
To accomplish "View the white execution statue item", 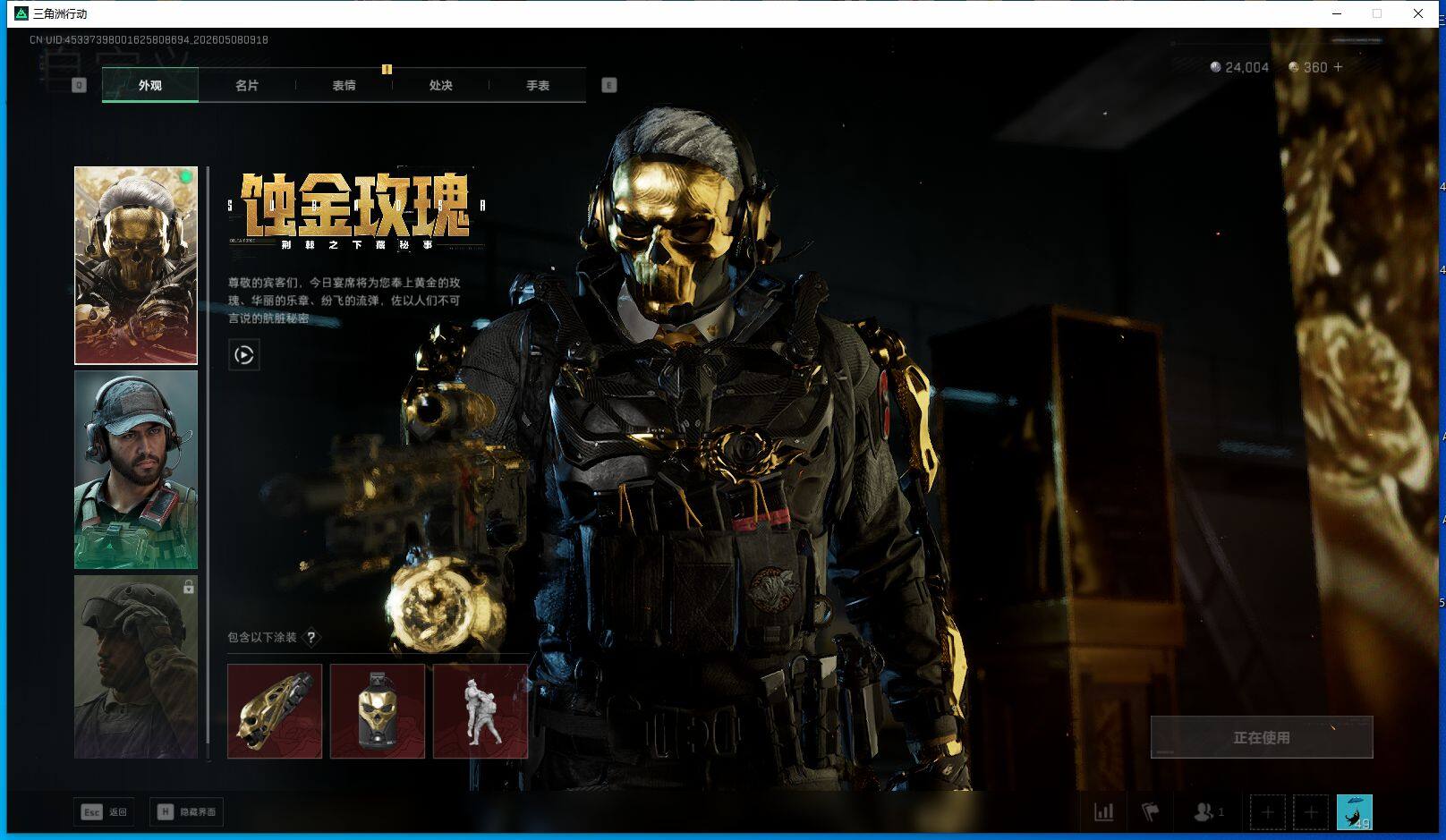I will [x=481, y=711].
